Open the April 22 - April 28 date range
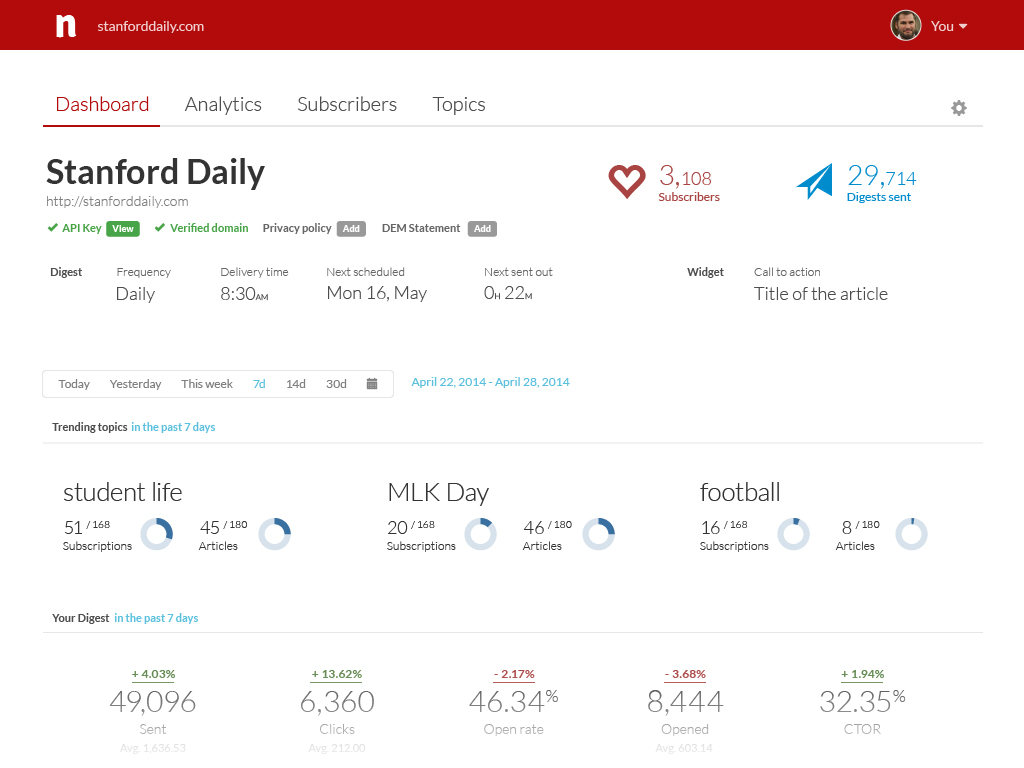 (x=490, y=382)
